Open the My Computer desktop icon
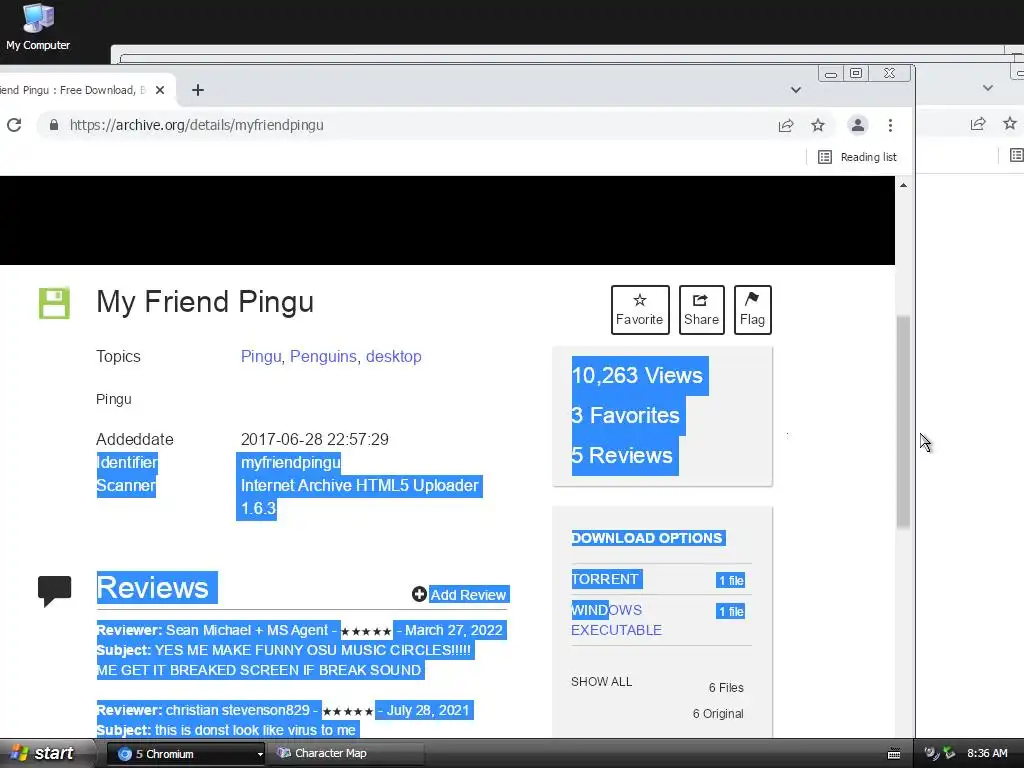 click(x=38, y=27)
